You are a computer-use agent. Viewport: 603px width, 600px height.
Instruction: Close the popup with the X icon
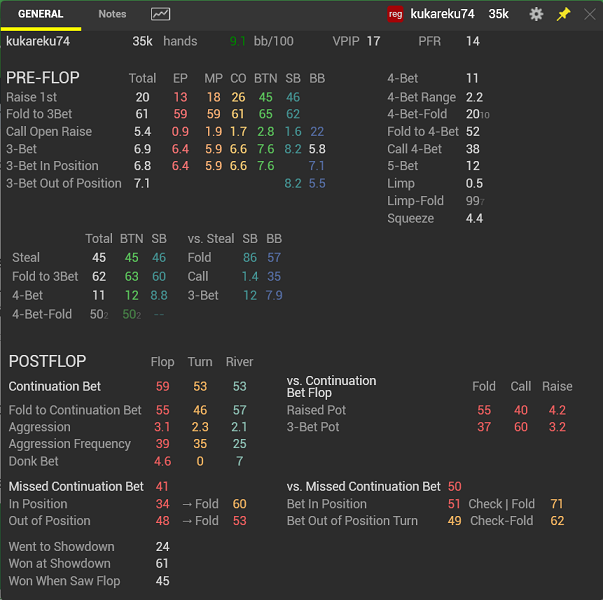[590, 14]
